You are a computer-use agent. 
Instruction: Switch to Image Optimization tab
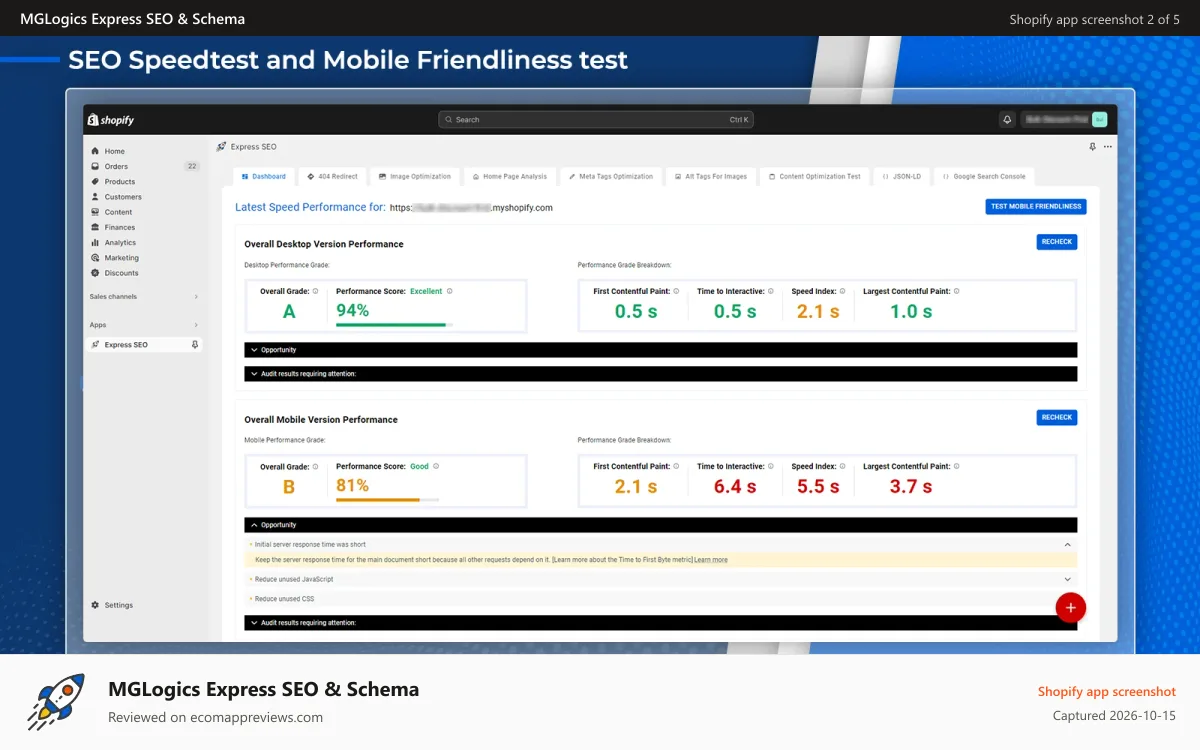(x=414, y=176)
